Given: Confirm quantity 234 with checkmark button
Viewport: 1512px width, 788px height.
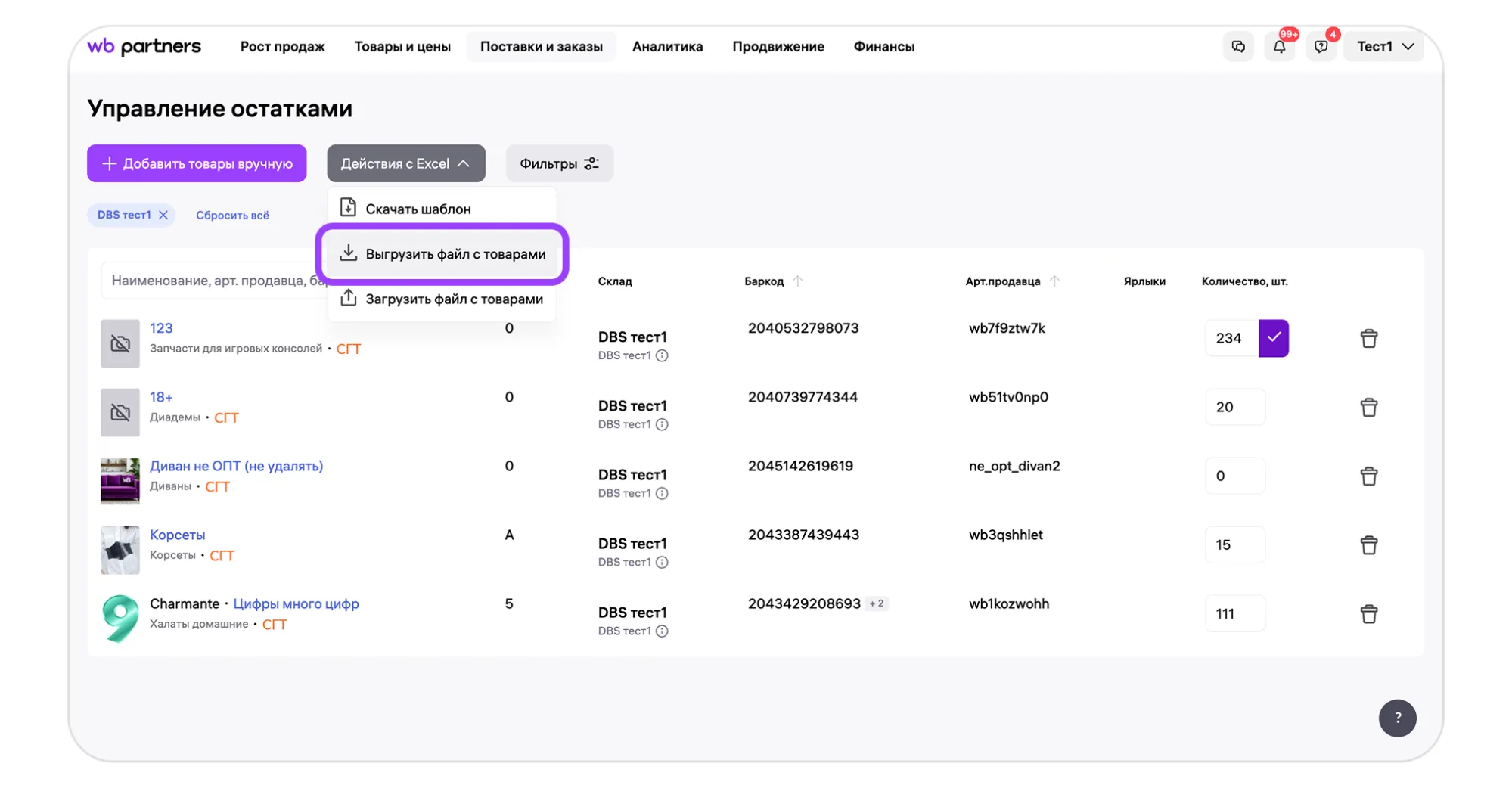Looking at the screenshot, I should [1274, 338].
